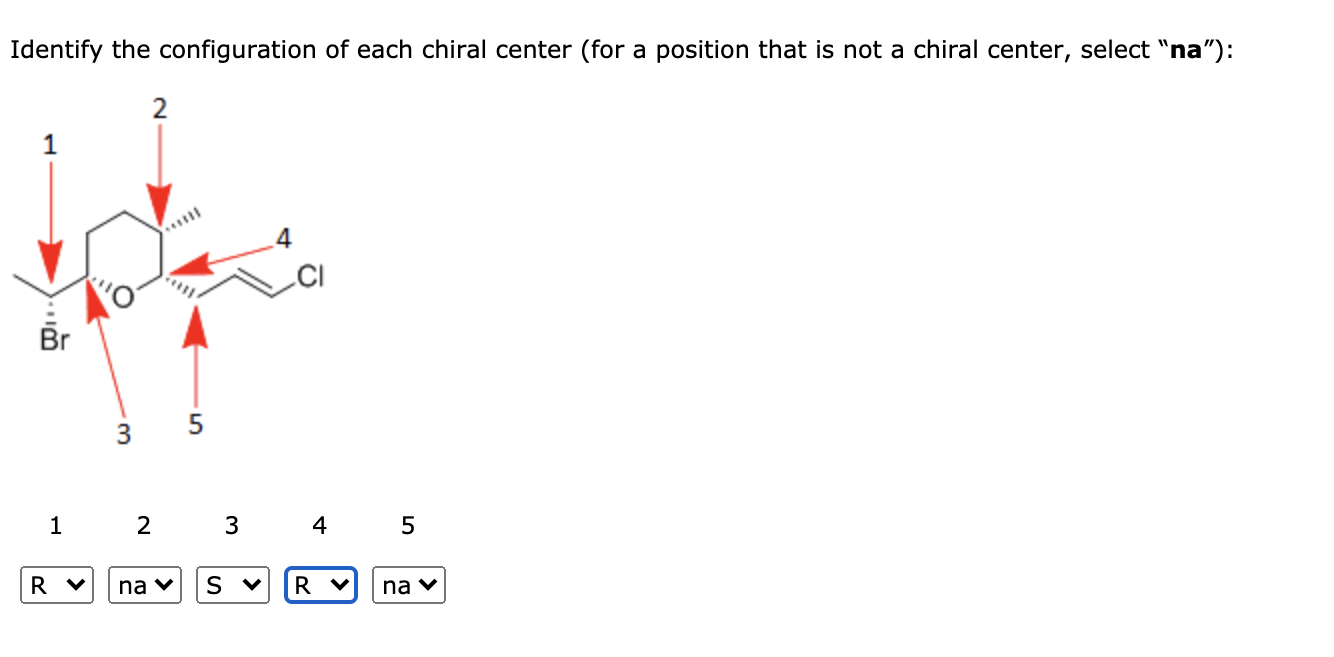Image resolution: width=1334 pixels, height=657 pixels.
Task: Open the last dropdown for position 5
Action: point(407,584)
